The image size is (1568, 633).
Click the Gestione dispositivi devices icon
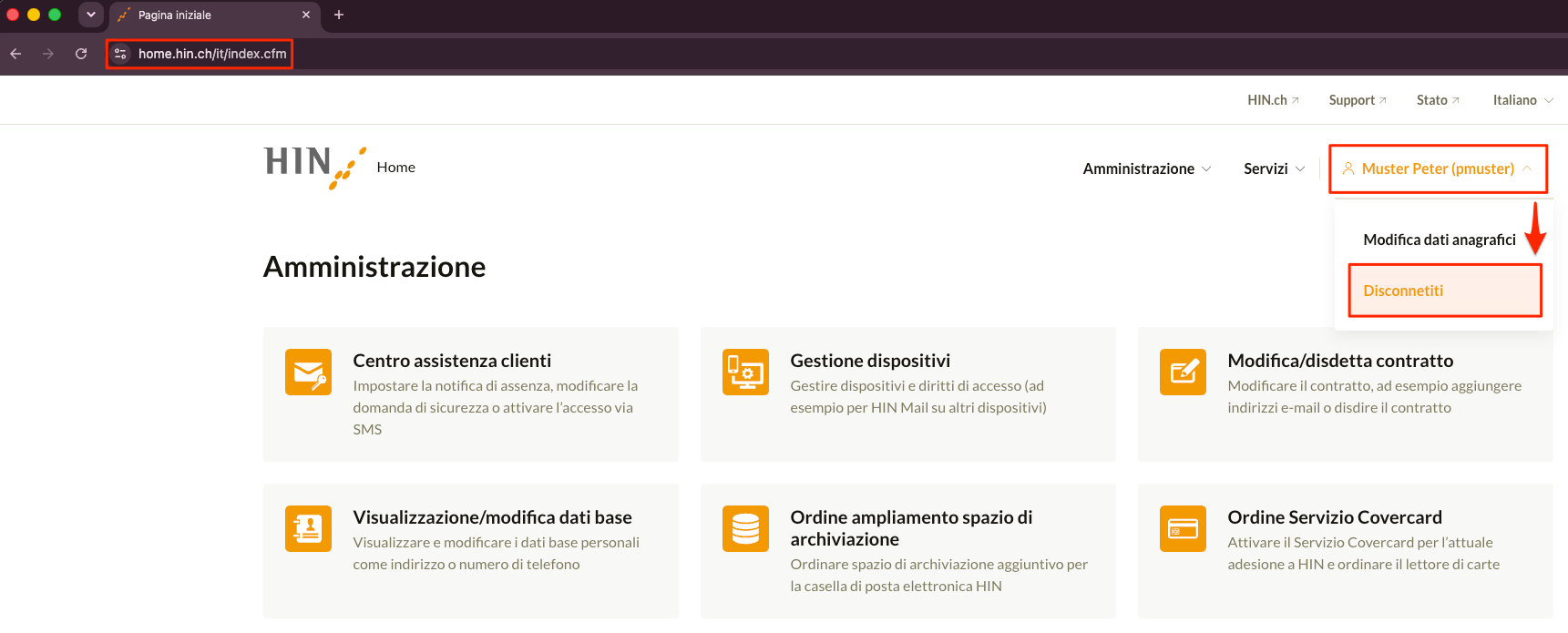745,372
